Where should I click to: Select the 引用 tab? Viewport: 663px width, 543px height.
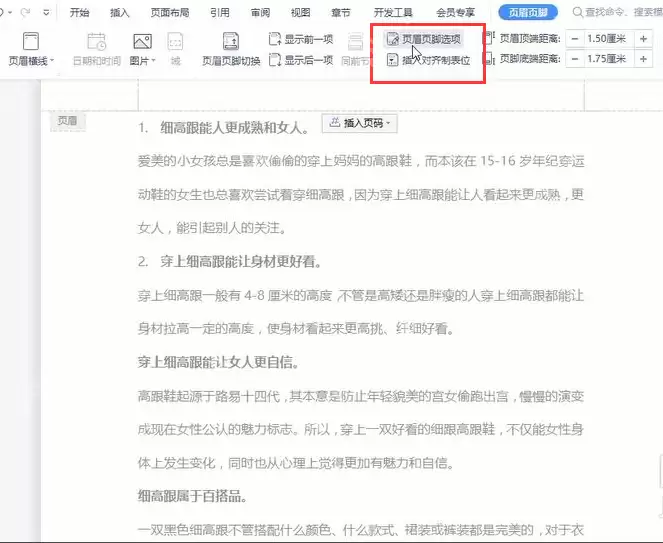220,12
